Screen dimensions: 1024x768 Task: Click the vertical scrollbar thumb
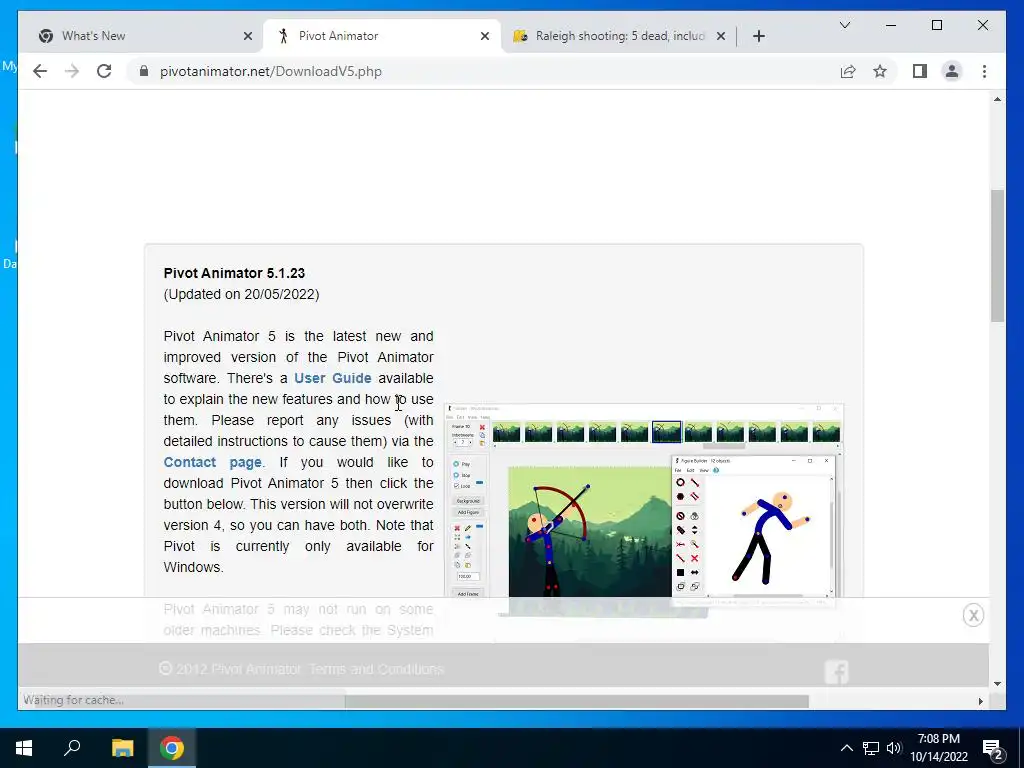[997, 256]
